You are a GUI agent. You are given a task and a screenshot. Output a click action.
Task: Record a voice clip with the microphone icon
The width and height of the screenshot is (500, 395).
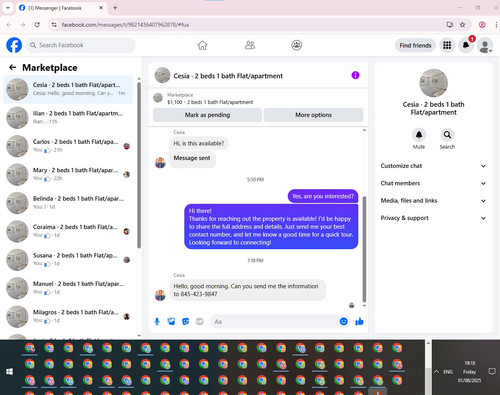point(157,321)
